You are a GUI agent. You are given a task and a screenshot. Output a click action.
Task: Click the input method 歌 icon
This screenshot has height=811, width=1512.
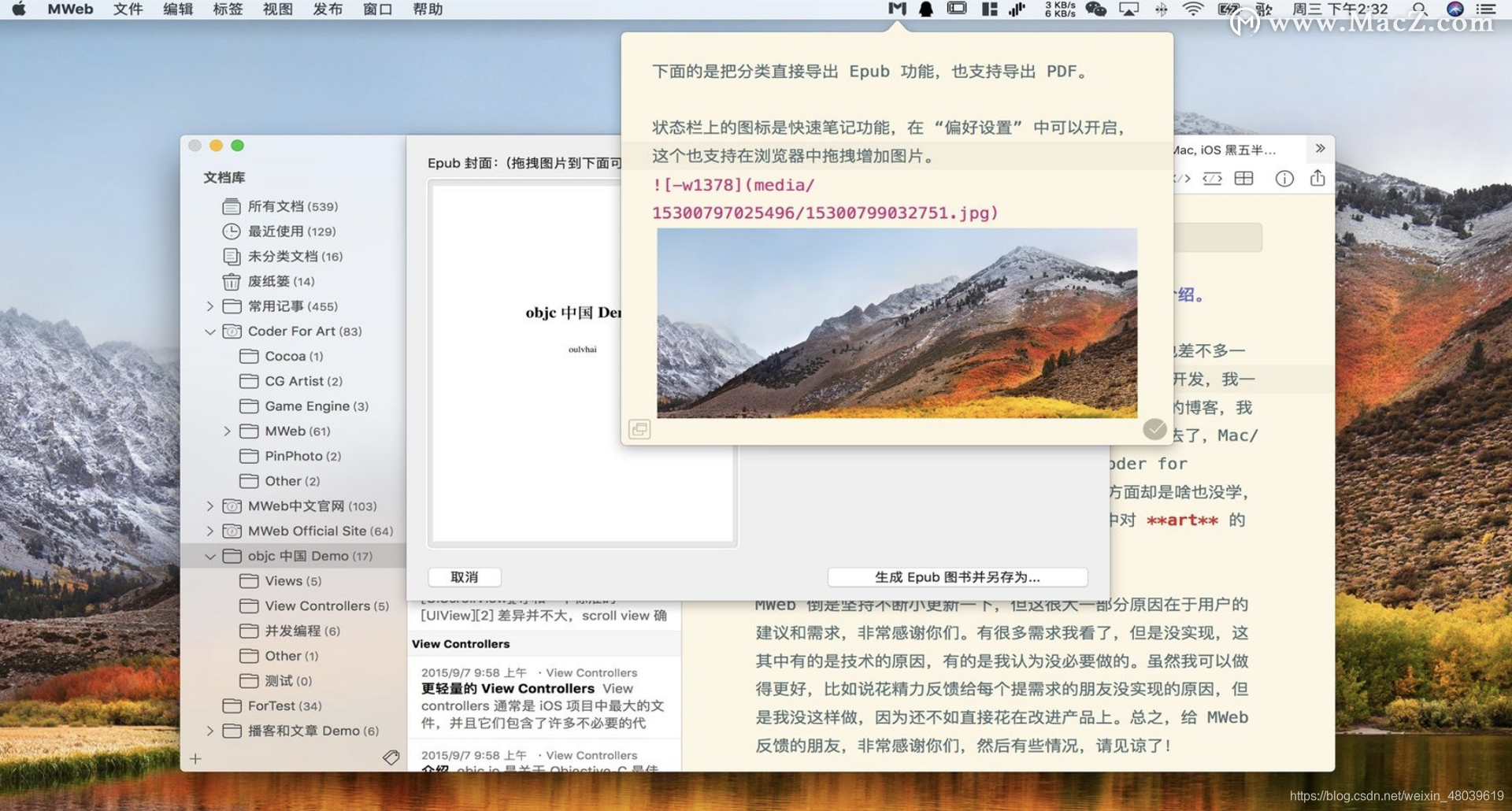tap(1264, 9)
